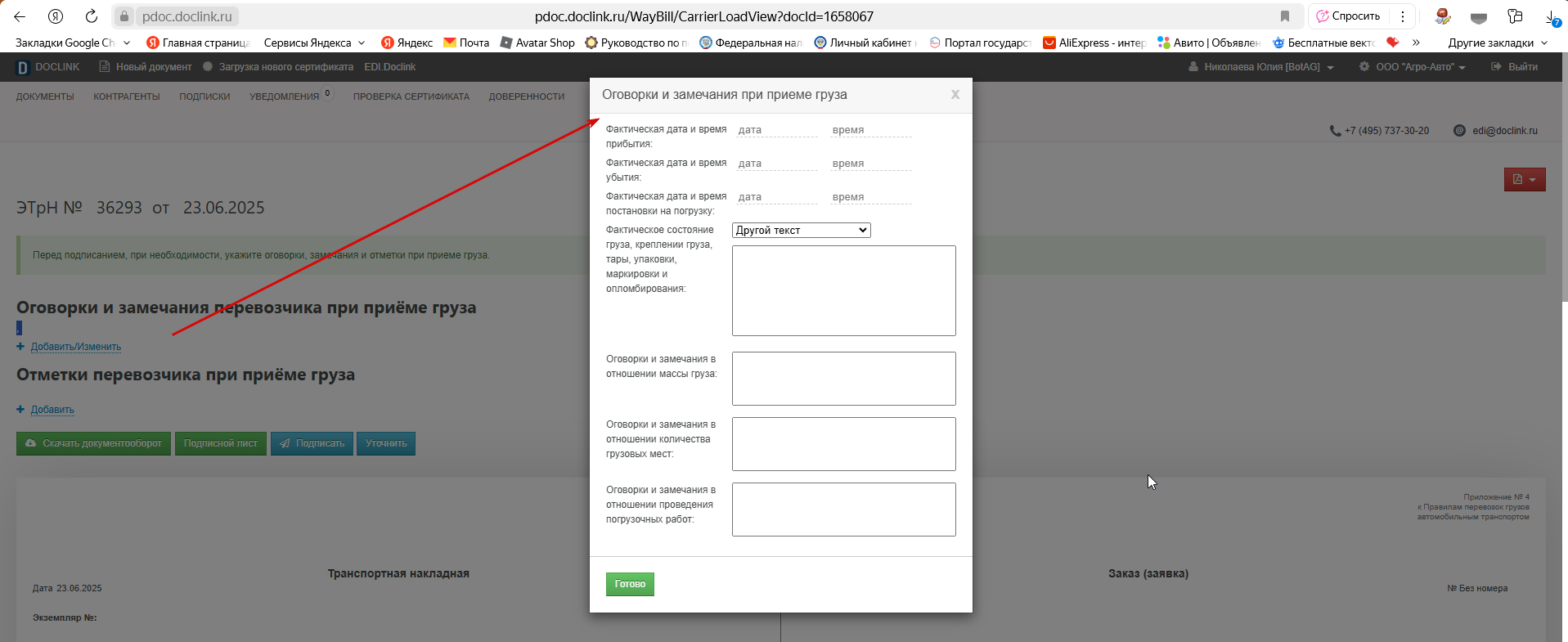Click the gear icon next to ООО Агро-Авто
The image size is (1568, 642).
[x=1364, y=67]
